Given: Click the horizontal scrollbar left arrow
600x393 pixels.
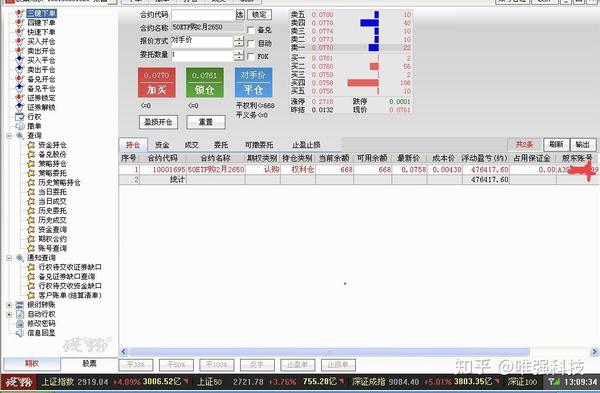Looking at the screenshot, I should pyautogui.click(x=124, y=352).
